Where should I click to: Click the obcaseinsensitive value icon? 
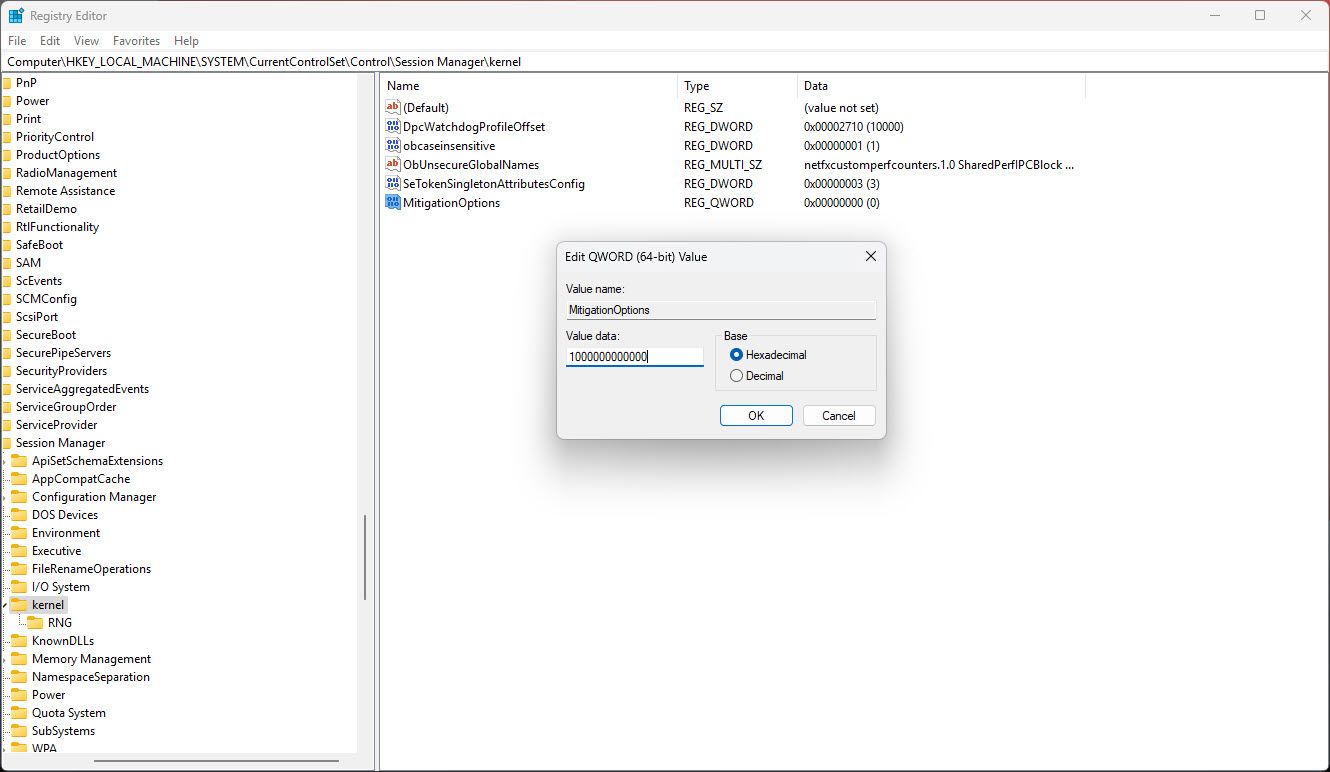click(x=393, y=145)
